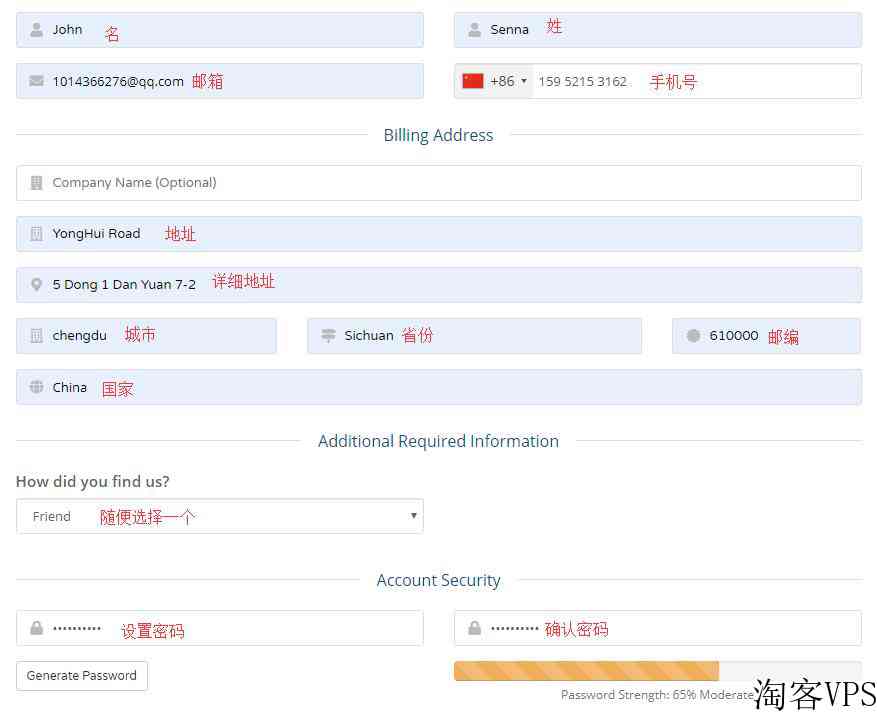
Task: Click the Generate Password button
Action: click(x=82, y=676)
